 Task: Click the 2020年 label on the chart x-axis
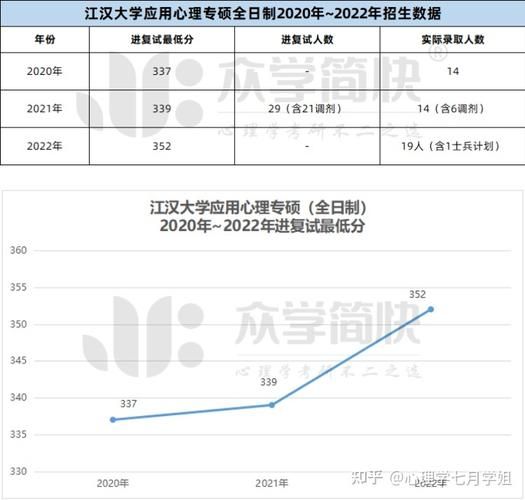tap(112, 483)
